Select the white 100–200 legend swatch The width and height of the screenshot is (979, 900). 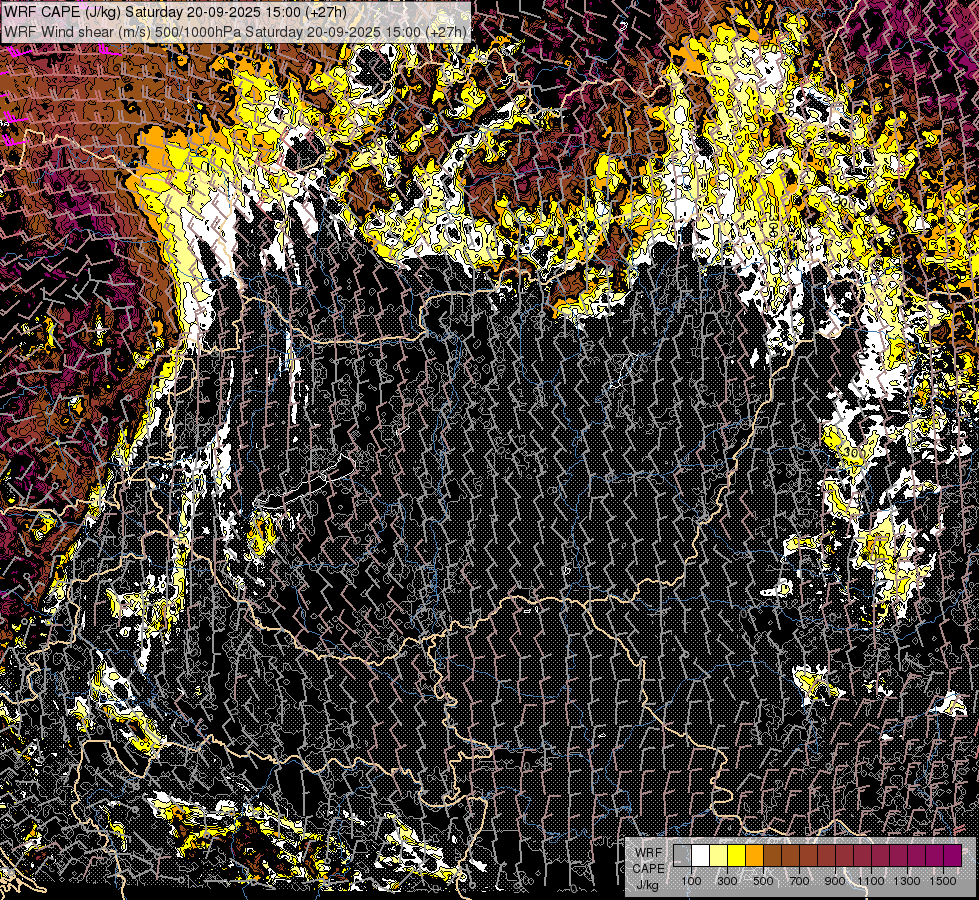[x=701, y=855]
